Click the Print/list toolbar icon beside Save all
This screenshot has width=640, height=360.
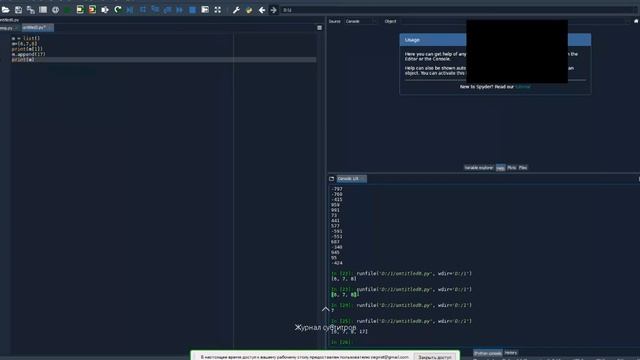click(x=43, y=9)
